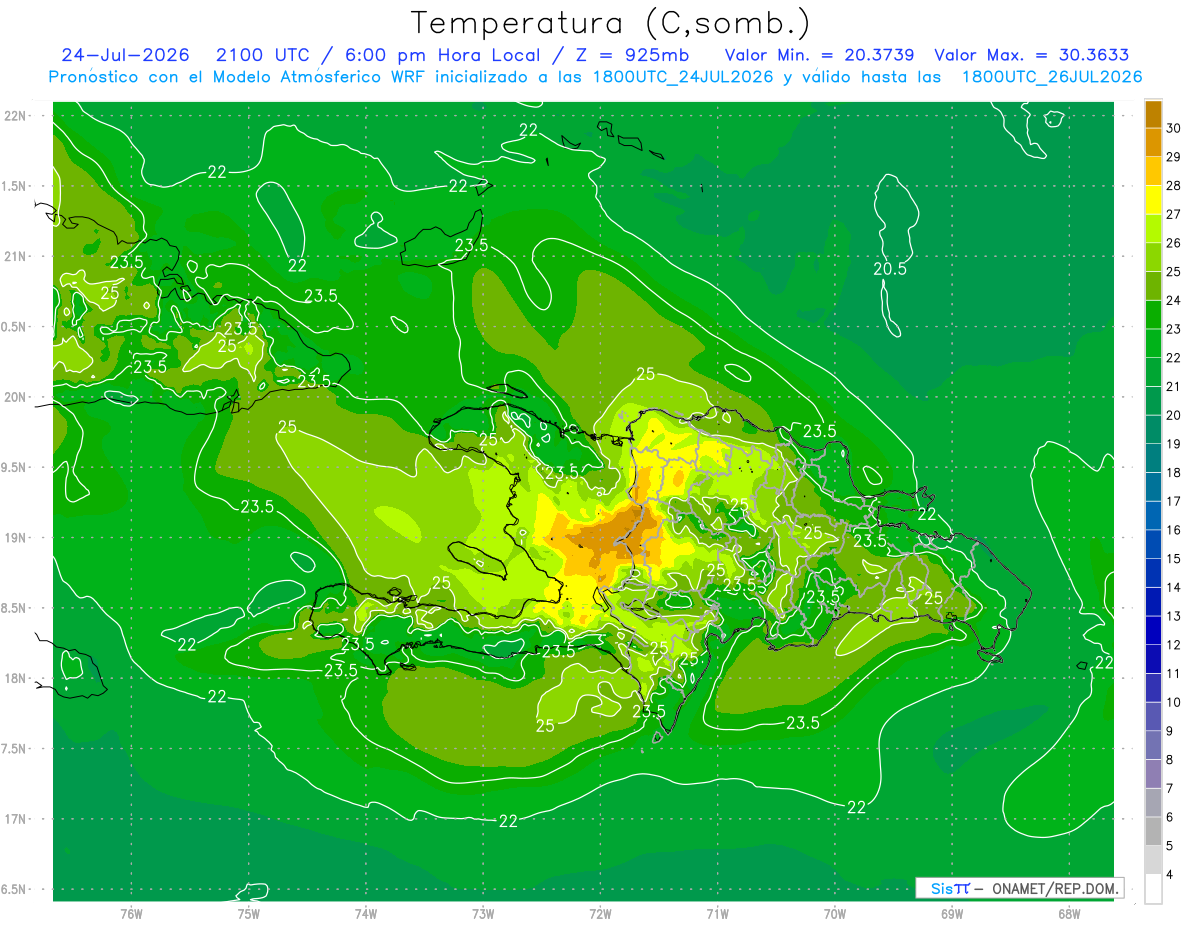Image resolution: width=1200 pixels, height=927 pixels.
Task: Click the dark orange swatch above 30
Action: tap(1153, 114)
